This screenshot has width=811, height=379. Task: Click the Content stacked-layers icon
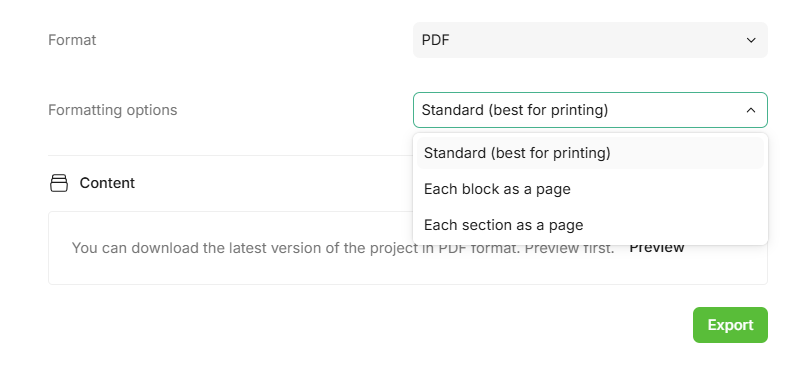(59, 183)
